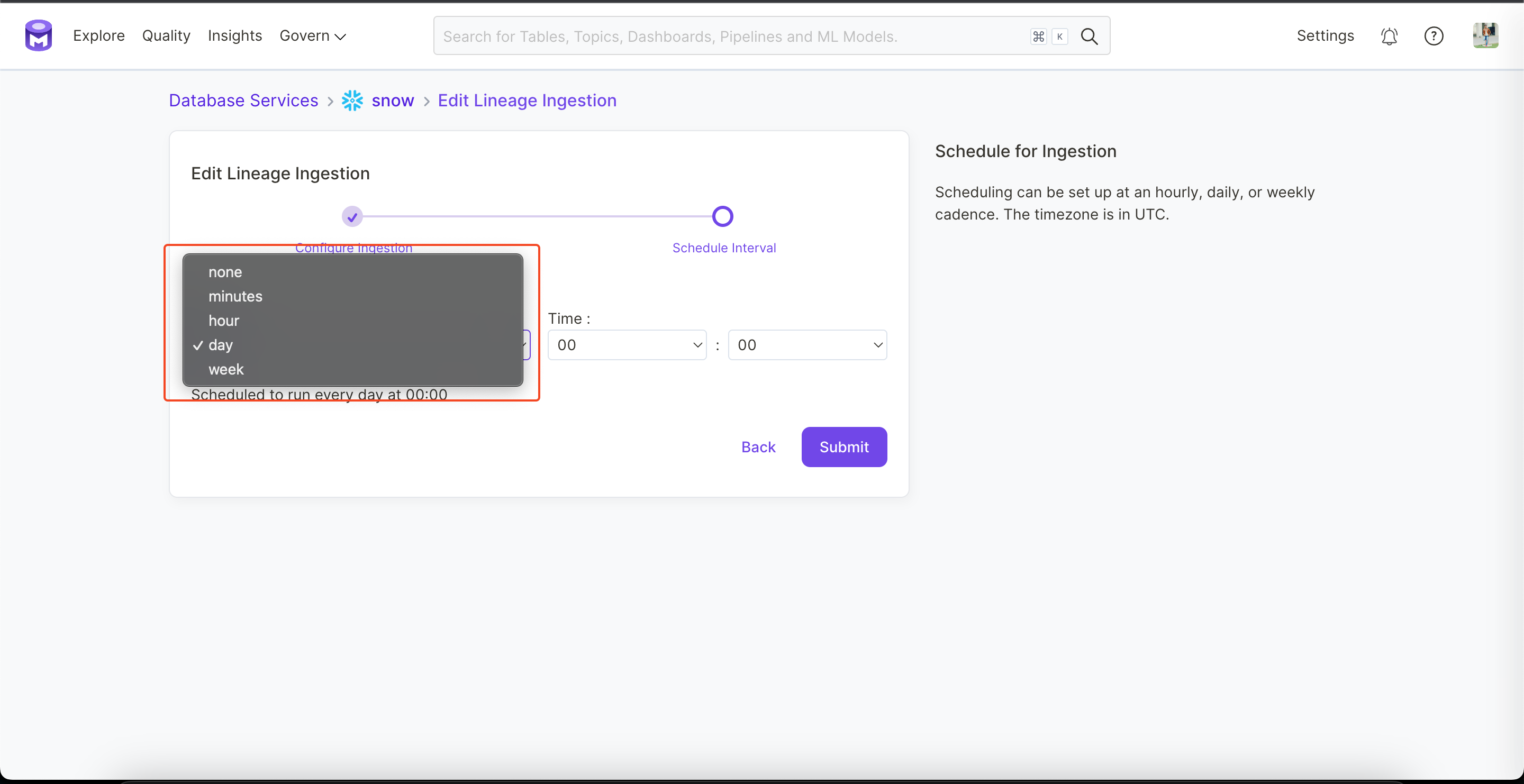Click the Submit button
The image size is (1524, 784).
coord(843,446)
